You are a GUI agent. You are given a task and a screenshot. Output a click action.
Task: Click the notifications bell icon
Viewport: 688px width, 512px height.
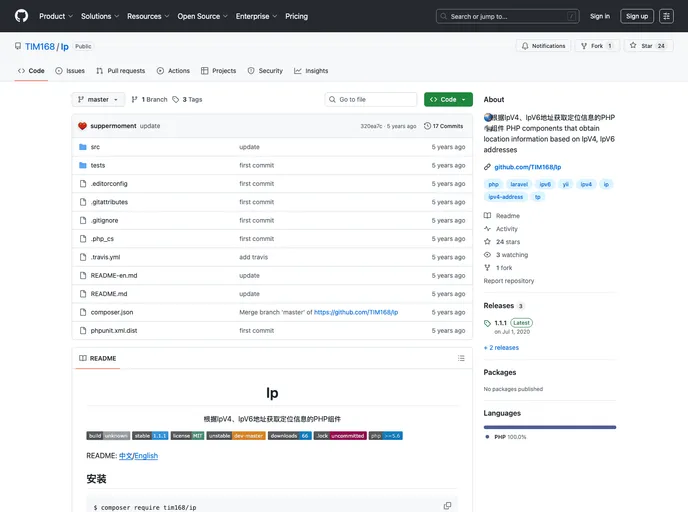tap(525, 46)
